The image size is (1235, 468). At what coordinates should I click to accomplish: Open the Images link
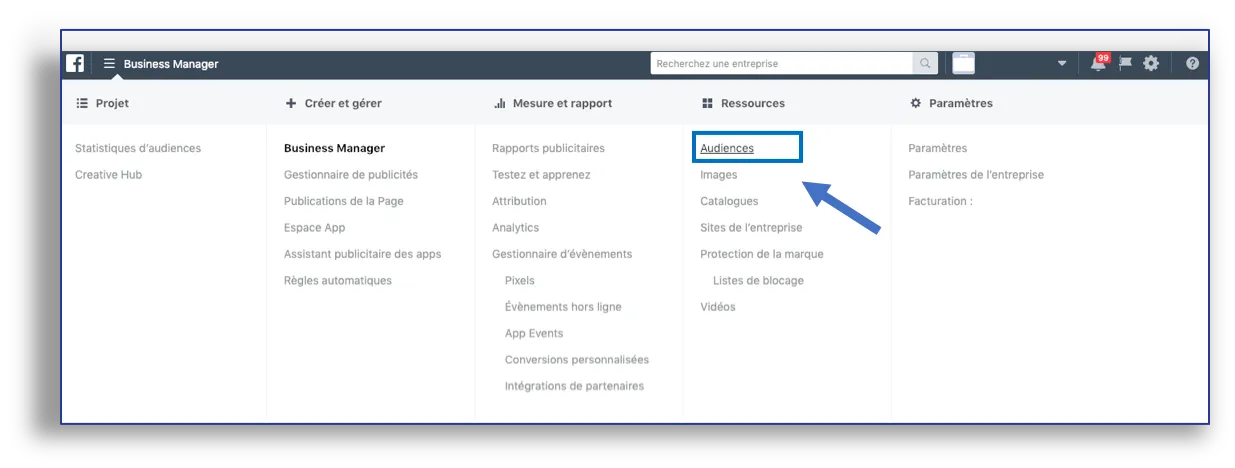click(719, 174)
